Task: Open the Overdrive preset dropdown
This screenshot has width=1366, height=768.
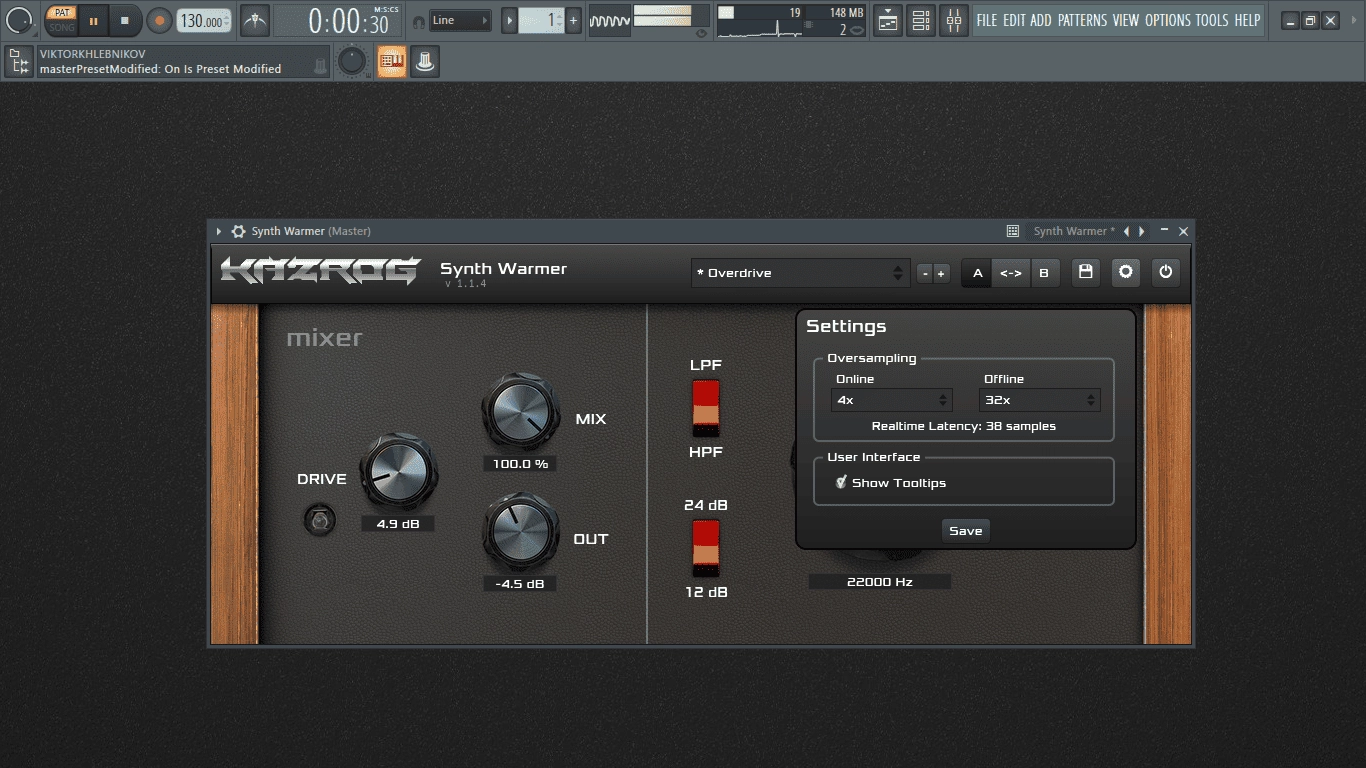Action: 800,273
